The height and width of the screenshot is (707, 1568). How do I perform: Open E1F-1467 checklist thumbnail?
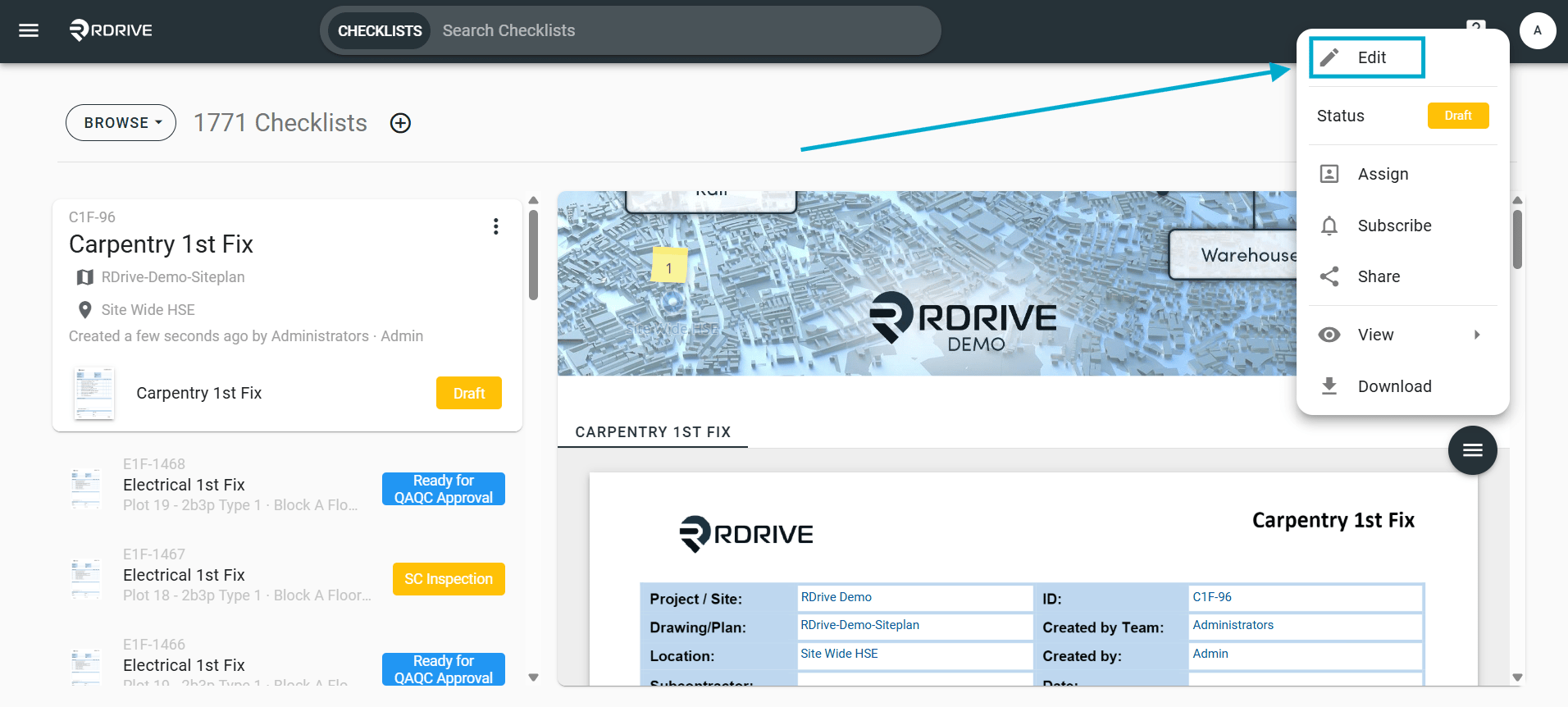86,578
